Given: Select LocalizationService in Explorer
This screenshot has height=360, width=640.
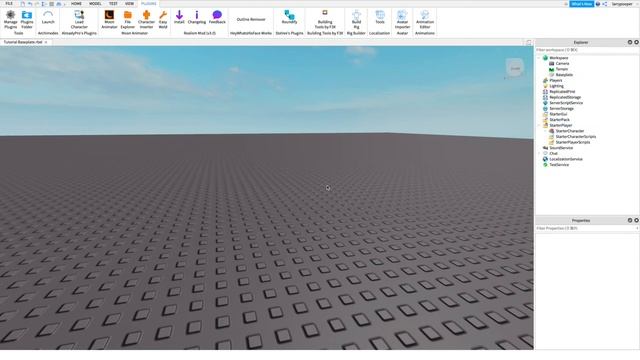Looking at the screenshot, I should pos(566,159).
